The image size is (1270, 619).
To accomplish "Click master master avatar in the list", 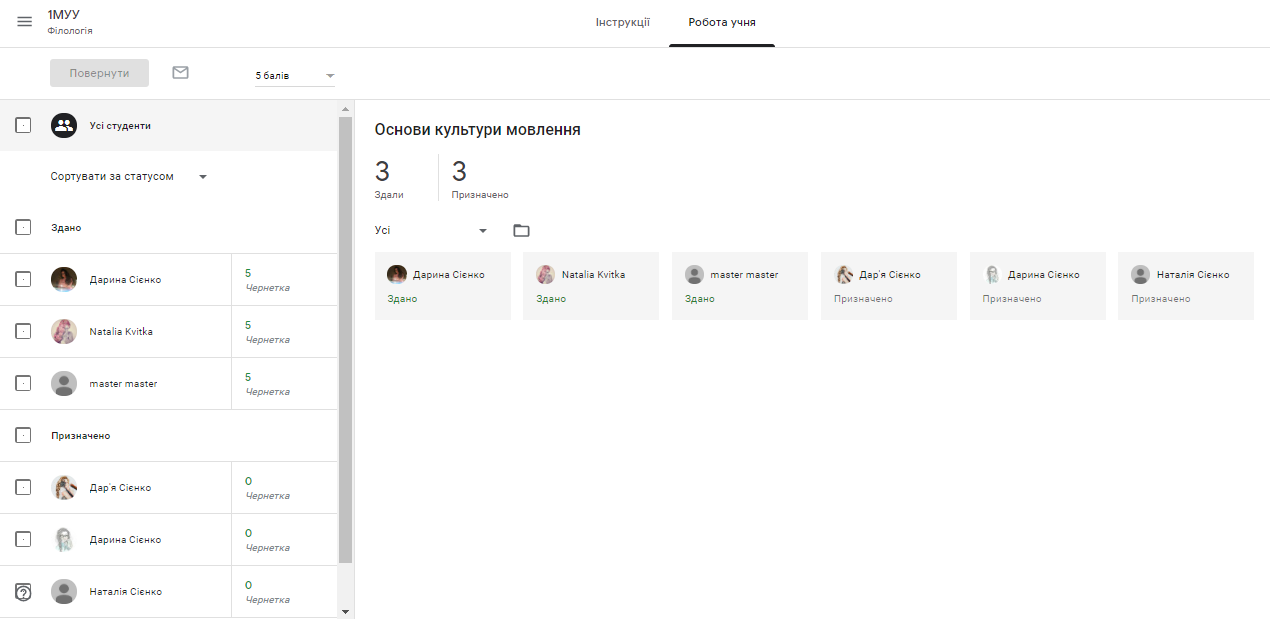I will tap(64, 384).
